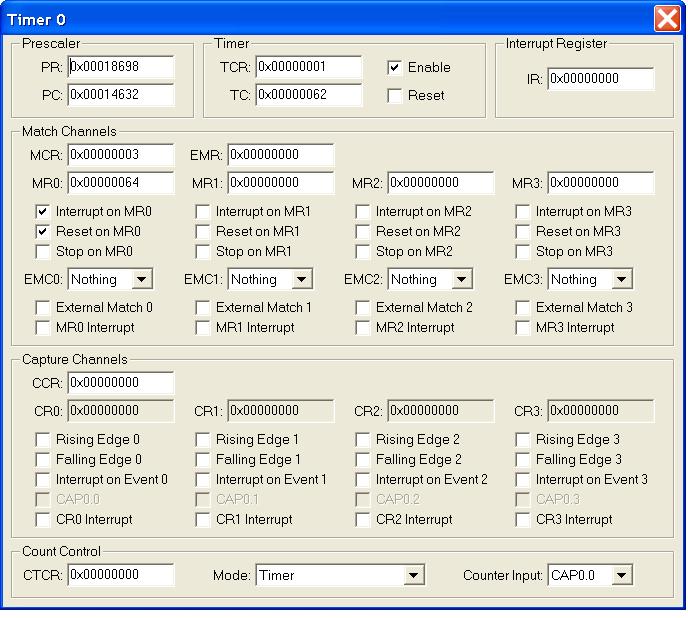Check MR0 Interrupt checkbox
This screenshot has width=688, height=618.
[42, 328]
